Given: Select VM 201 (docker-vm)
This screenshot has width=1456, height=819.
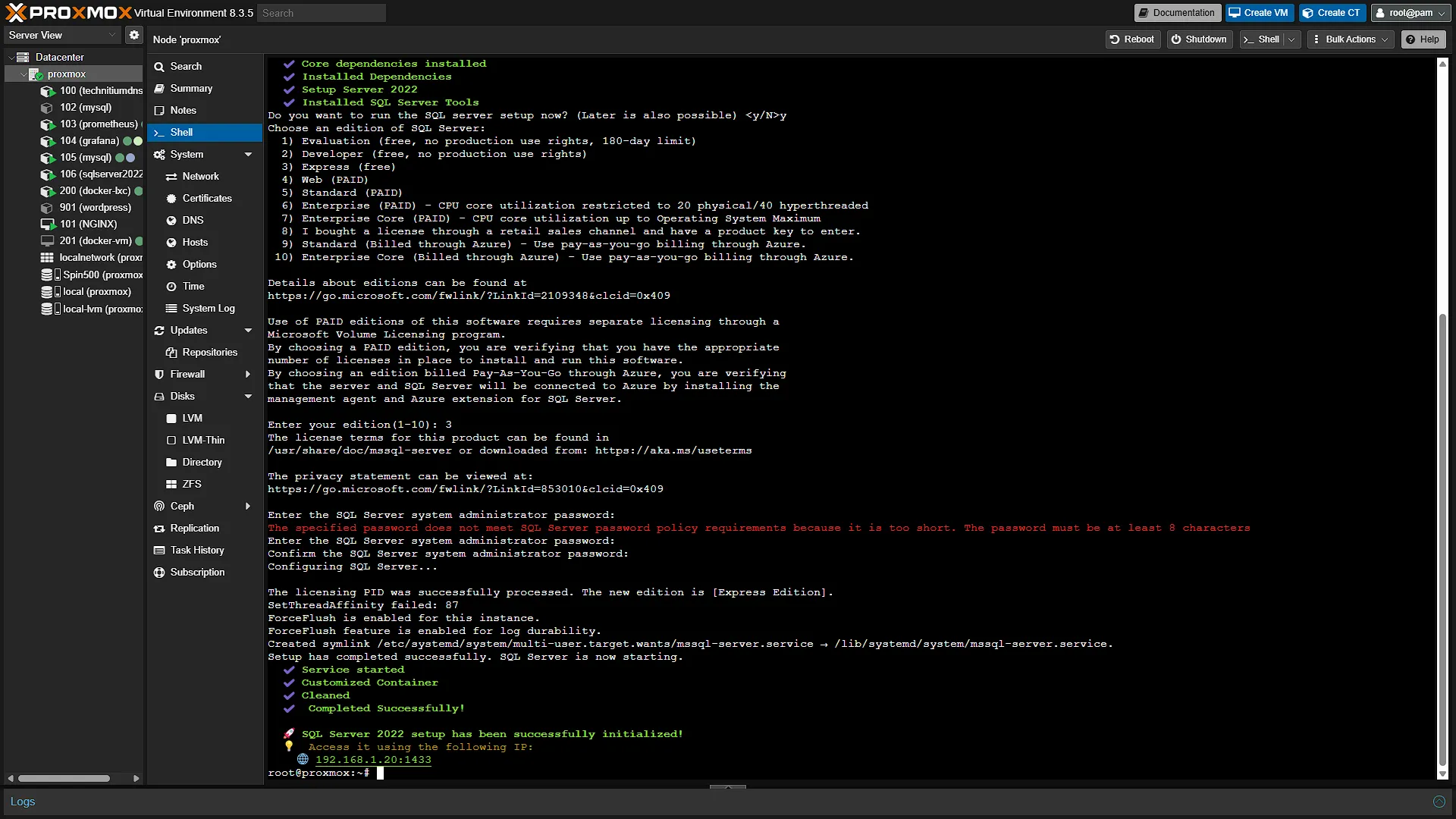Looking at the screenshot, I should point(90,240).
